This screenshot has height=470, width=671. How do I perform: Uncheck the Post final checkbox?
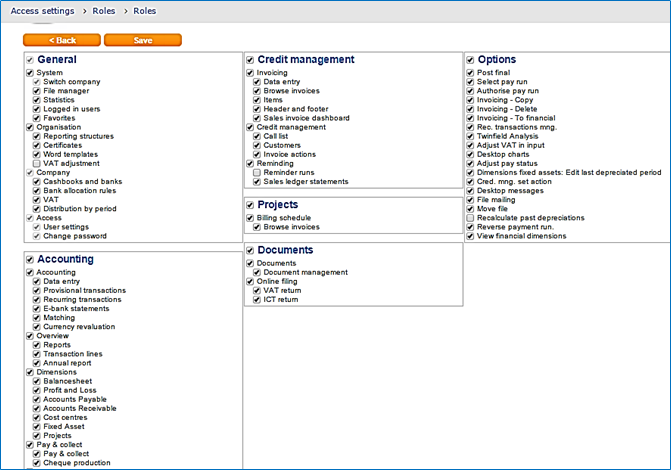470,73
